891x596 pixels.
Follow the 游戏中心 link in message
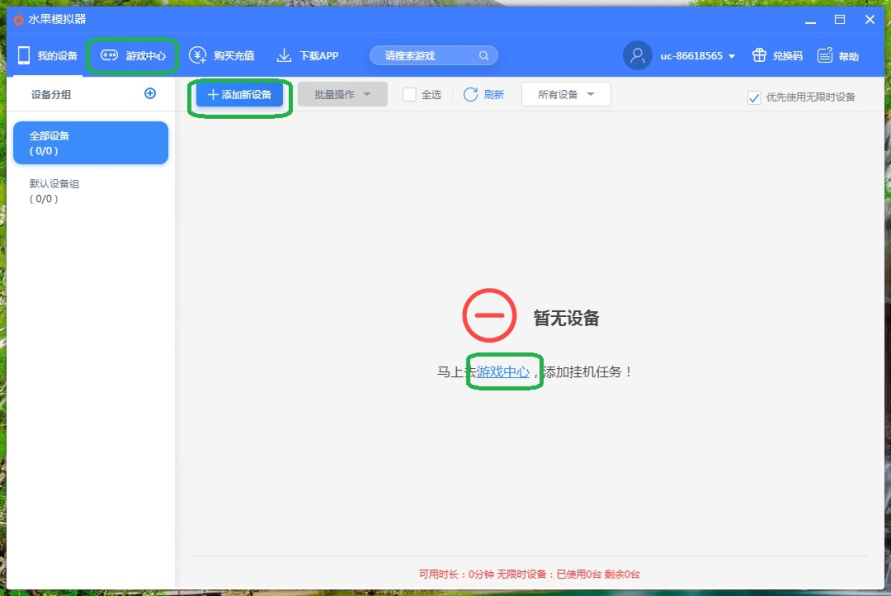click(x=503, y=372)
